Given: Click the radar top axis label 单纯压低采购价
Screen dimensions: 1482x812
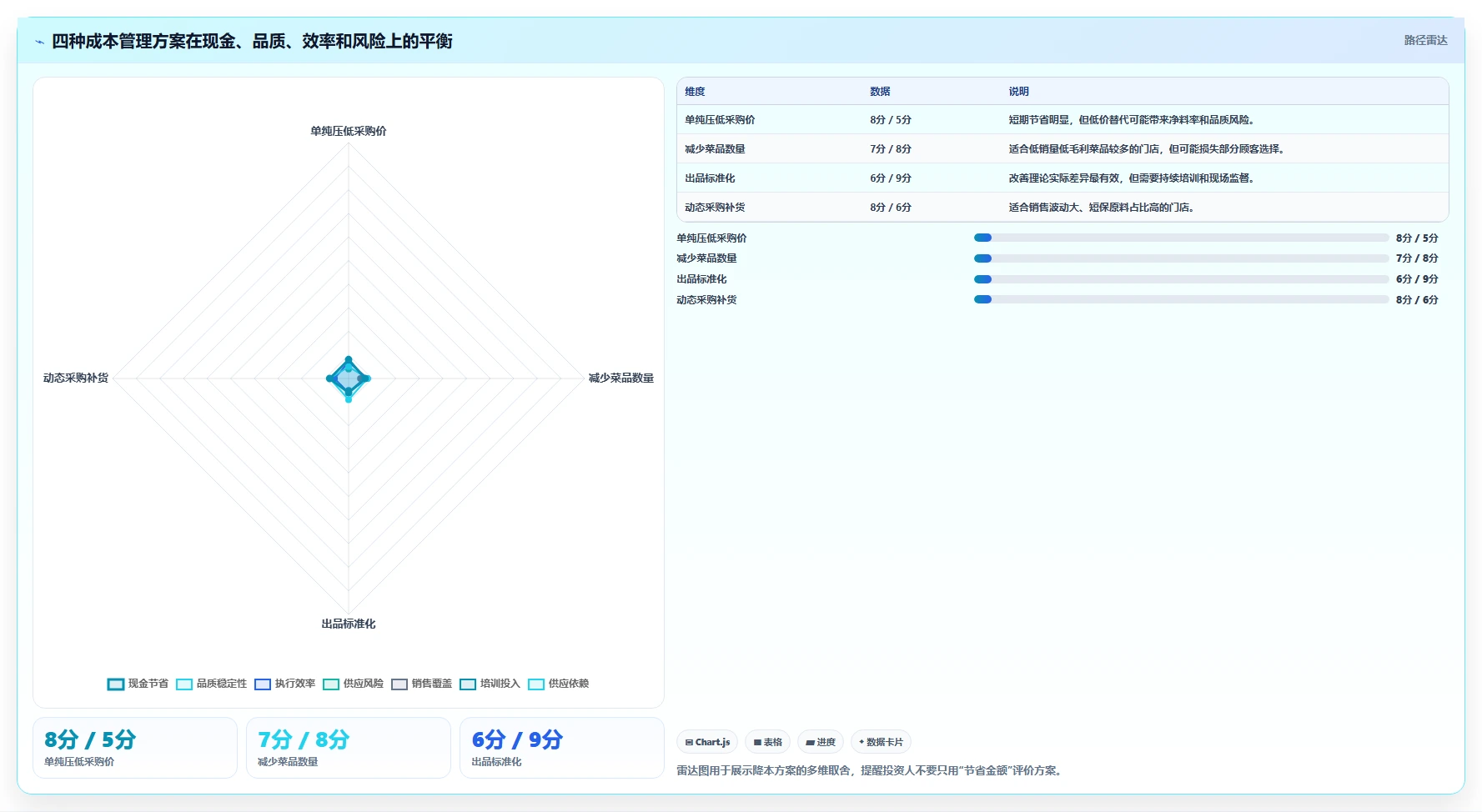Looking at the screenshot, I should (349, 131).
